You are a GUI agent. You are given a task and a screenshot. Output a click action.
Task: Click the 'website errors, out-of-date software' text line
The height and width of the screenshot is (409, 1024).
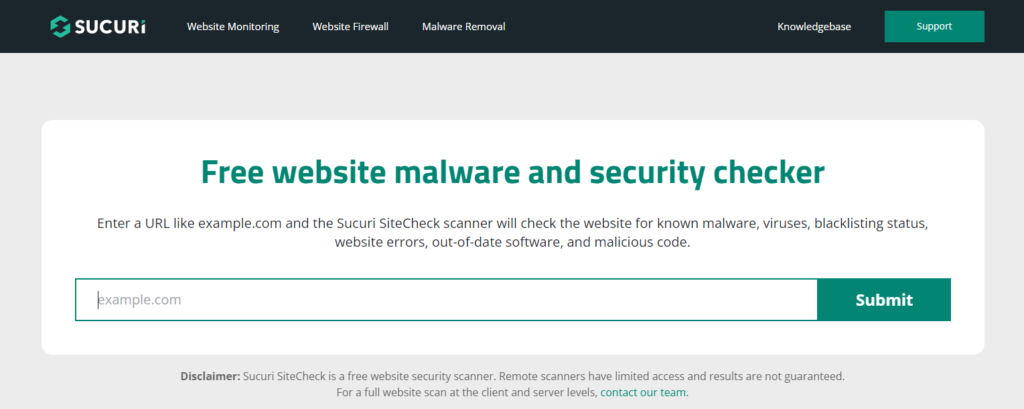click(x=513, y=243)
